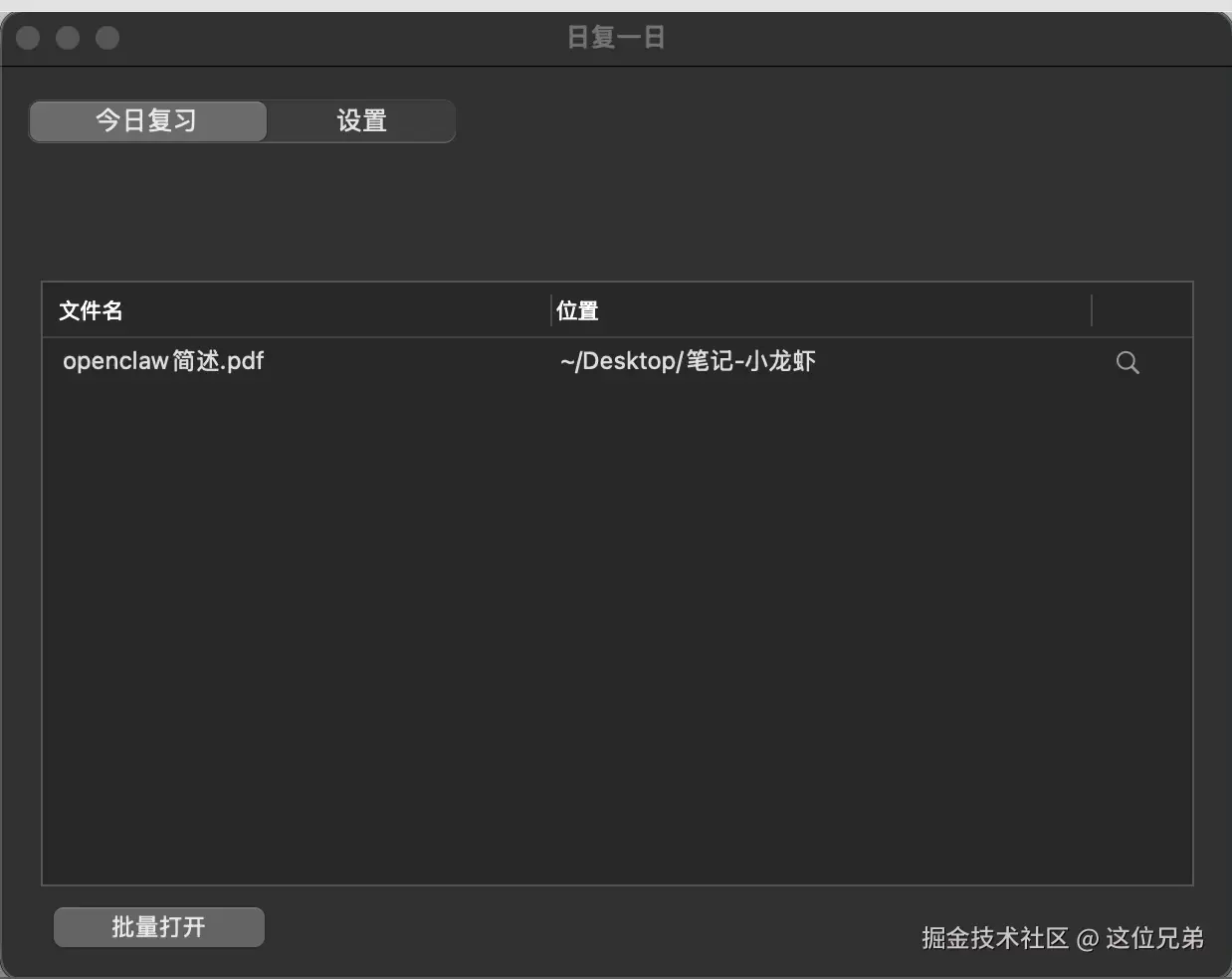Click the window title 日复一日
Screen dimensions: 1232x979
coord(616,38)
